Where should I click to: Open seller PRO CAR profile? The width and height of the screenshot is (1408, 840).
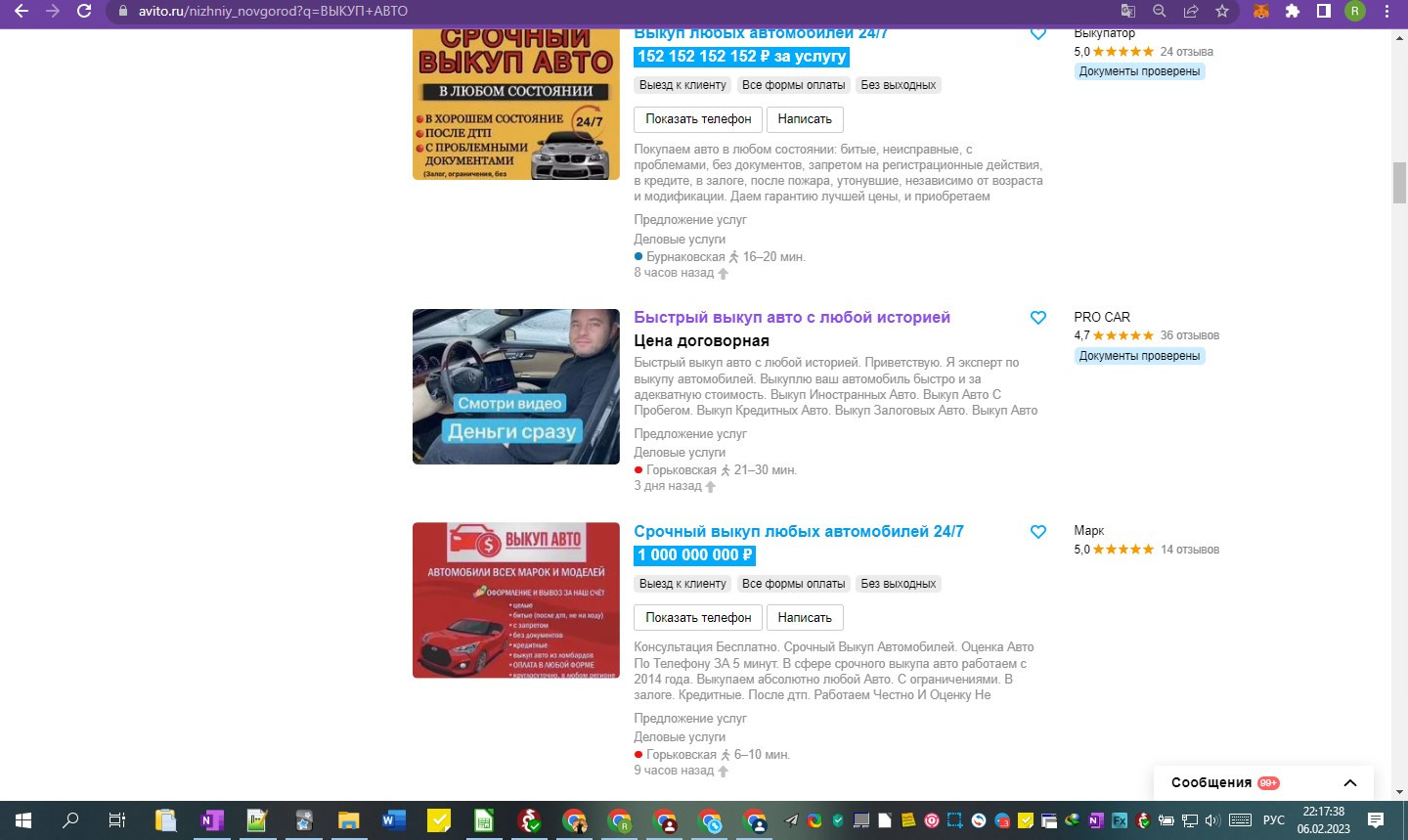click(x=1102, y=318)
